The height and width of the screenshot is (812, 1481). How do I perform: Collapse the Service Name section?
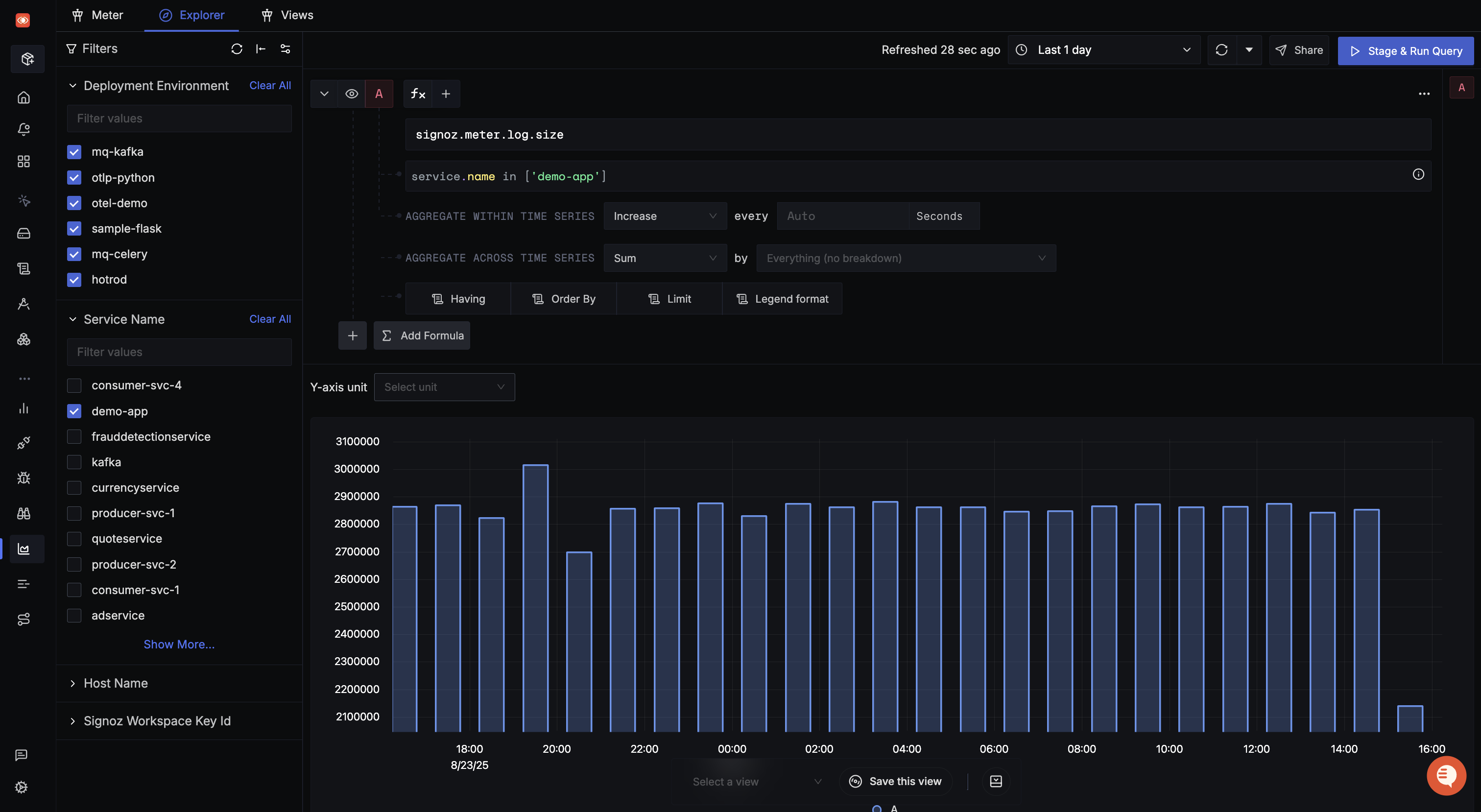click(72, 319)
